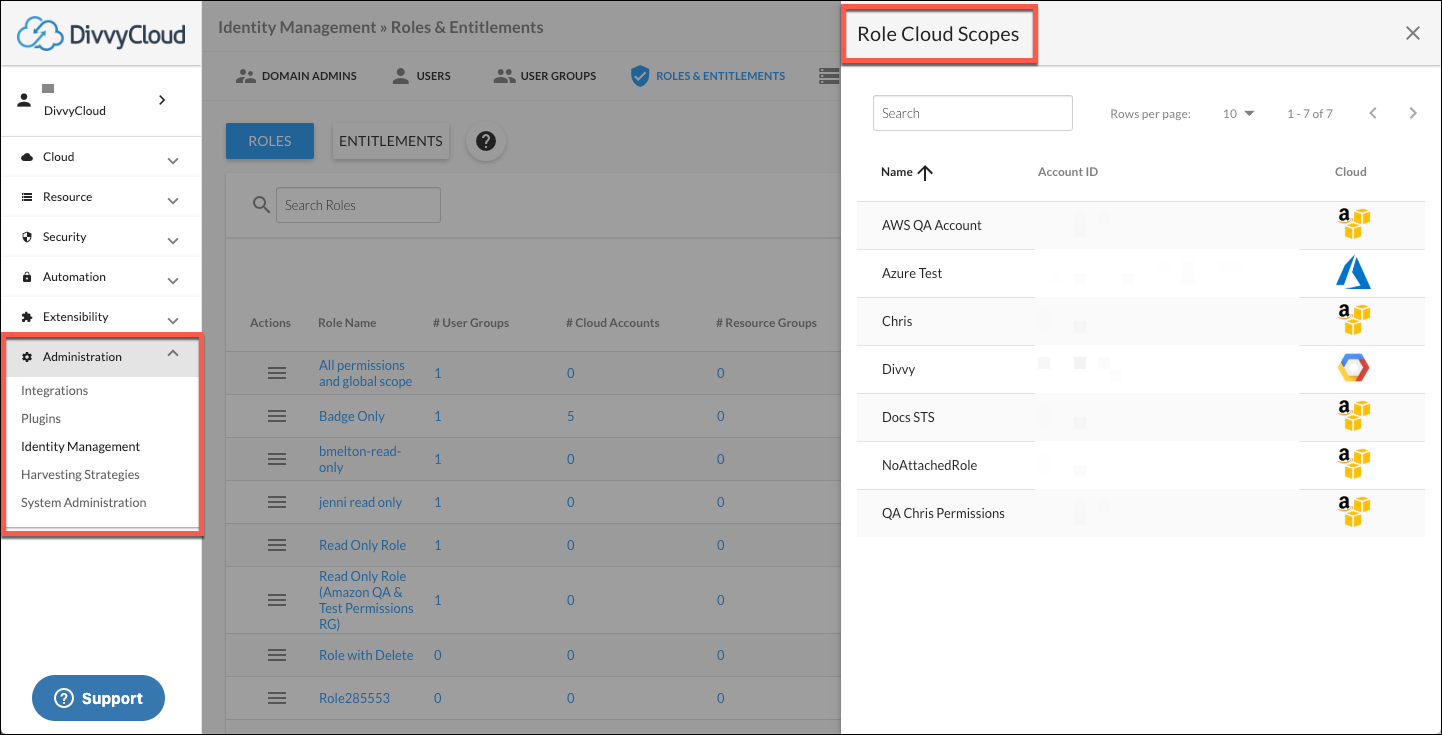This screenshot has width=1442, height=735.
Task: Open the user profile icon for DivvyCloud
Action: coord(26,100)
